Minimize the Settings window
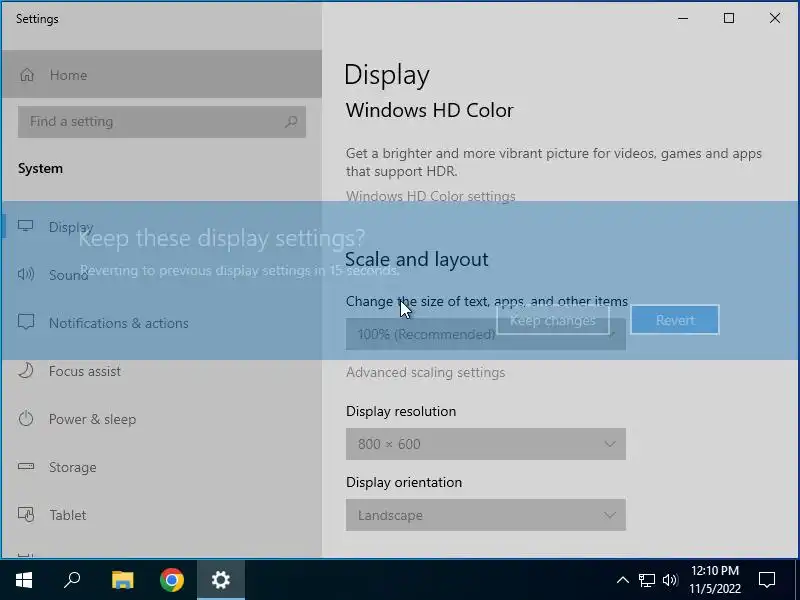Image resolution: width=800 pixels, height=600 pixels. click(x=683, y=18)
